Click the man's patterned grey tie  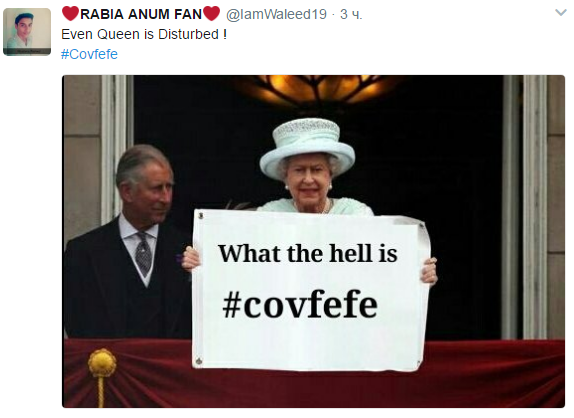click(x=143, y=254)
